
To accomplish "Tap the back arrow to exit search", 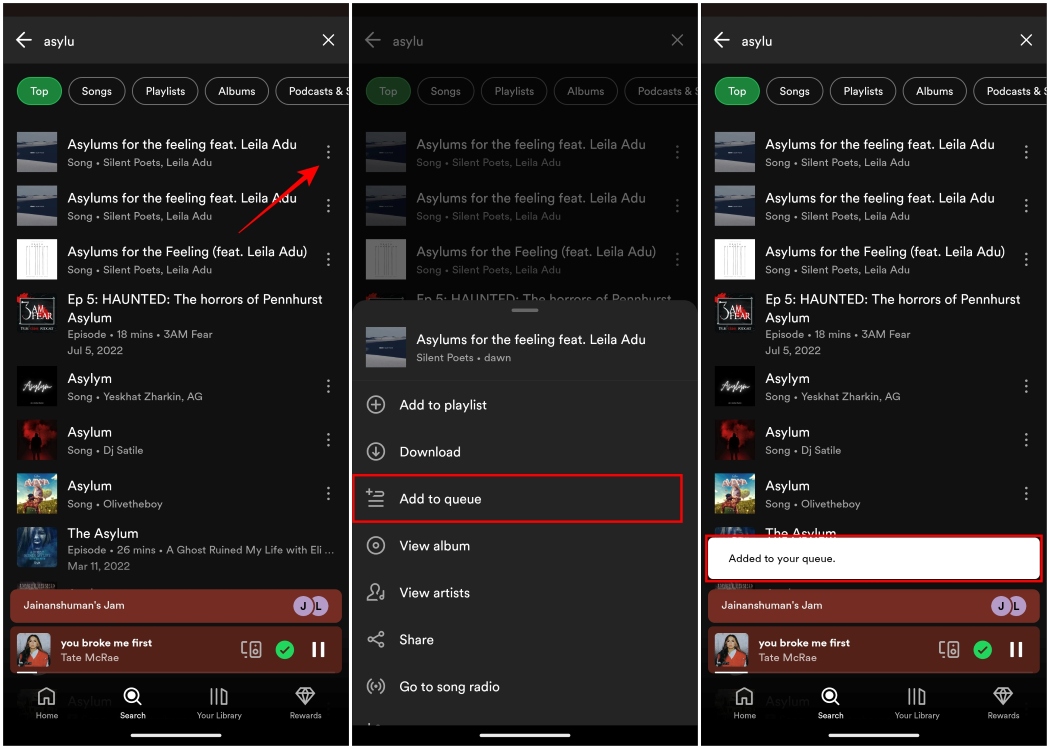I will click(22, 40).
